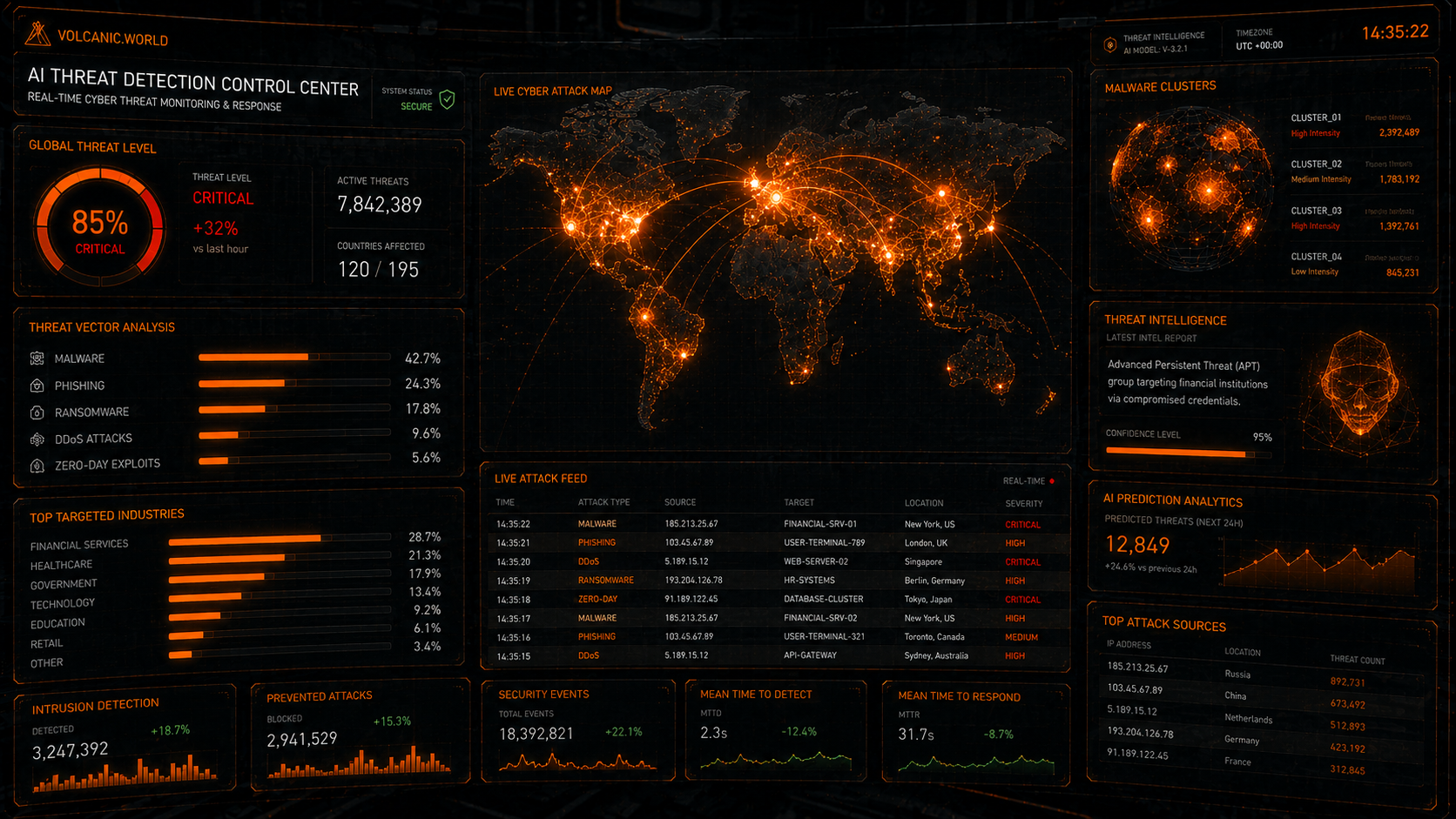Viewport: 1456px width, 819px height.
Task: Click the Healthcare industry row
Action: 235,559
